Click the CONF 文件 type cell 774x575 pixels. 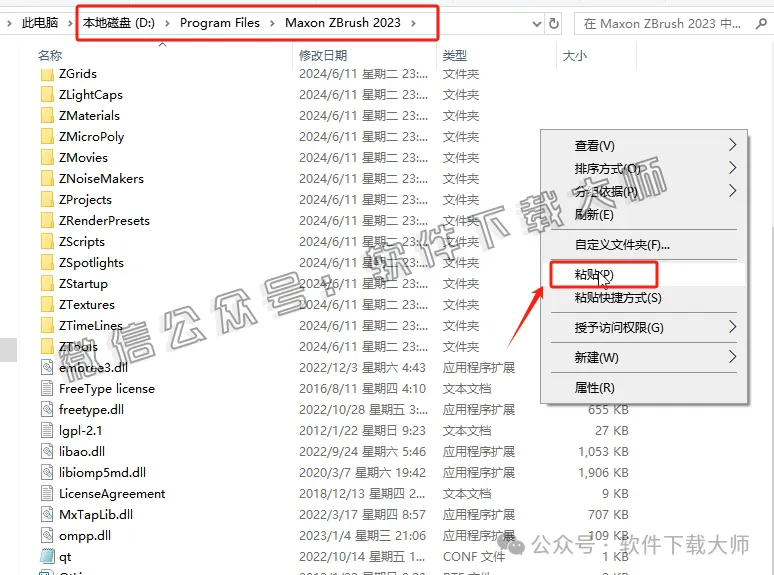474,557
